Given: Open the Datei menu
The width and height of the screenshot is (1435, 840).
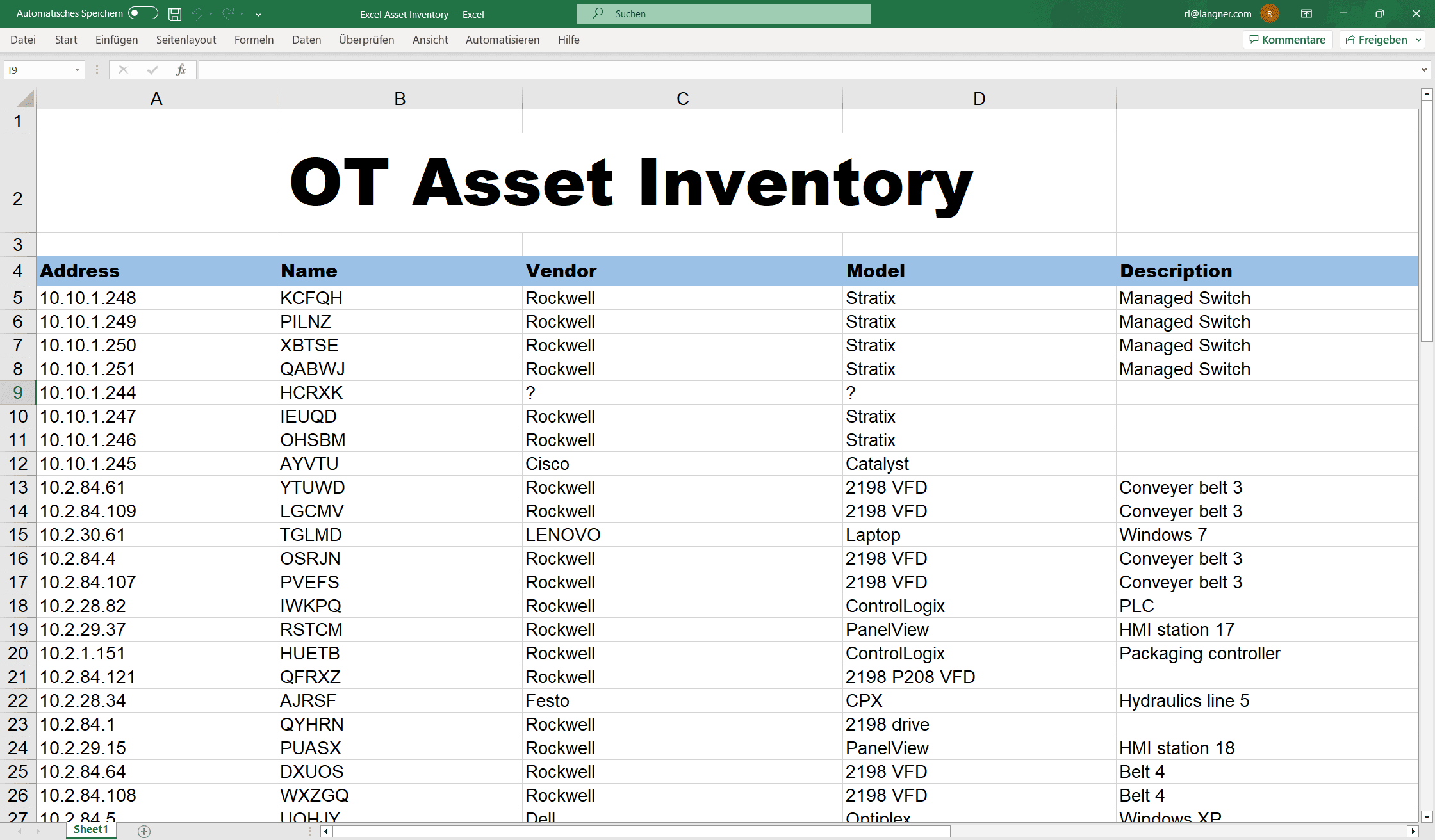Looking at the screenshot, I should coord(23,40).
